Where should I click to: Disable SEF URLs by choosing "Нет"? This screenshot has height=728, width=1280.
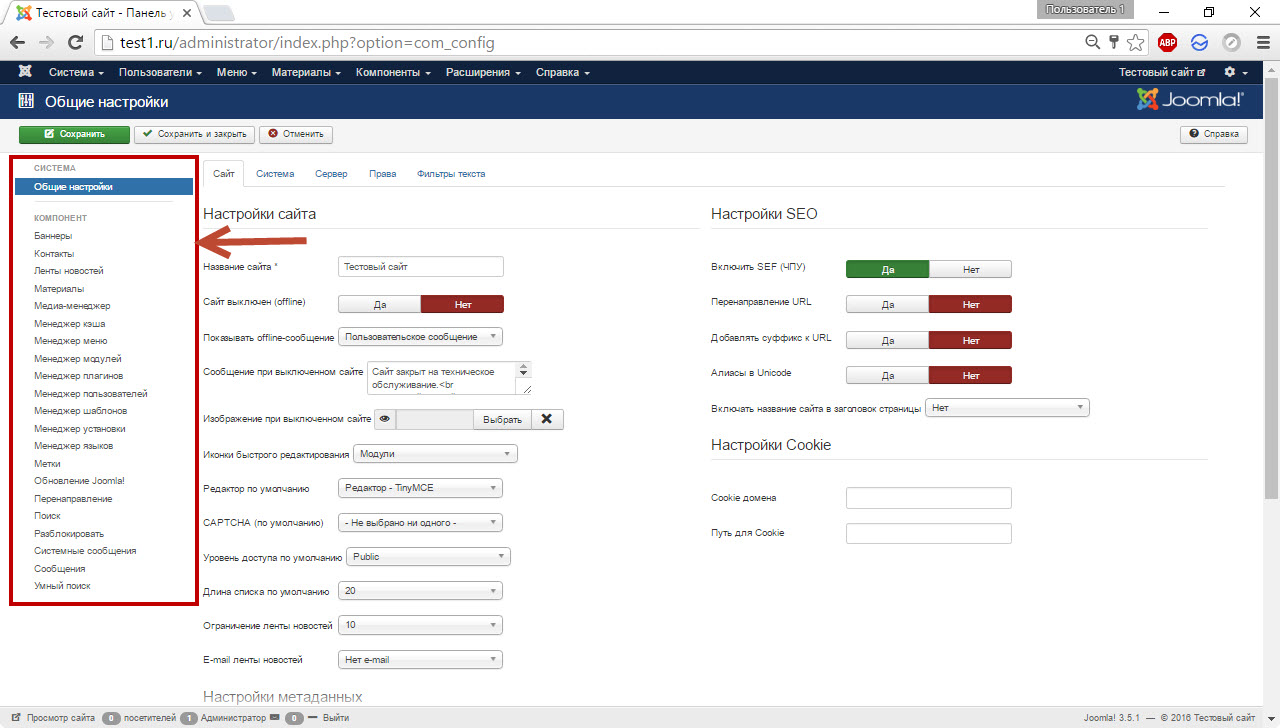pyautogui.click(x=970, y=269)
